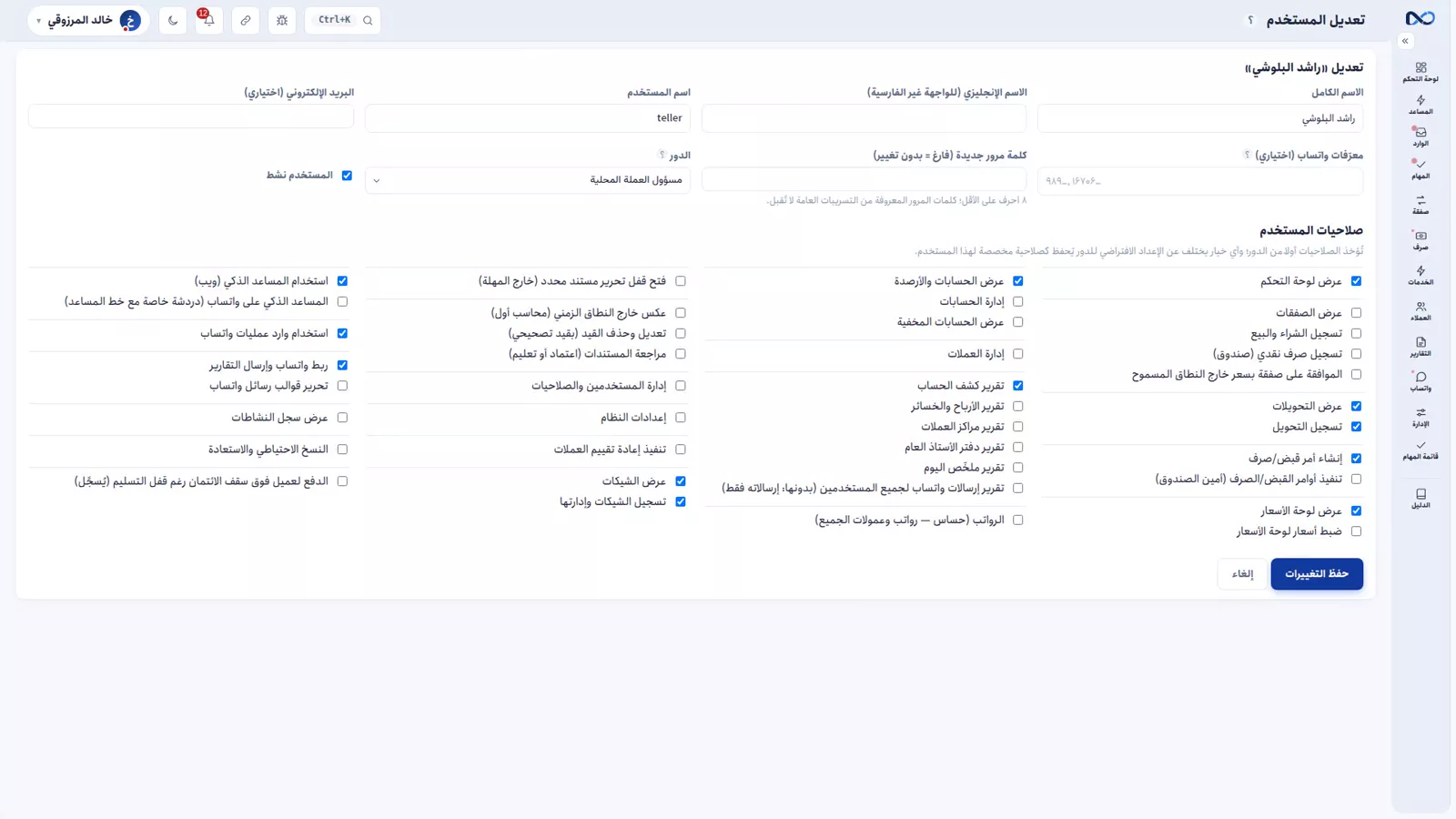Viewport: 1456px width, 819px height.
Task: Check عرض سجل النشاطات permission
Action: coord(342,418)
